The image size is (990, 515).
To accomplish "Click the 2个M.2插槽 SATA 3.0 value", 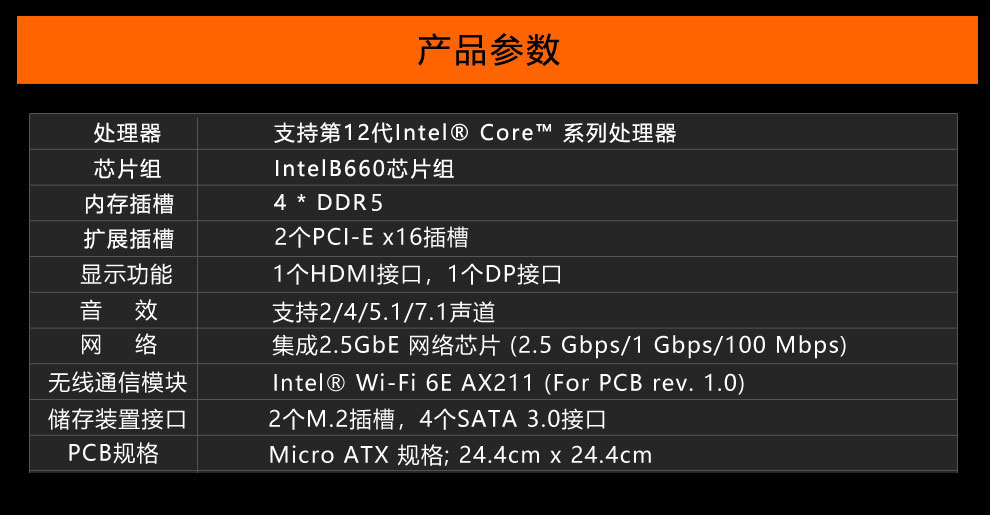I will click(438, 419).
